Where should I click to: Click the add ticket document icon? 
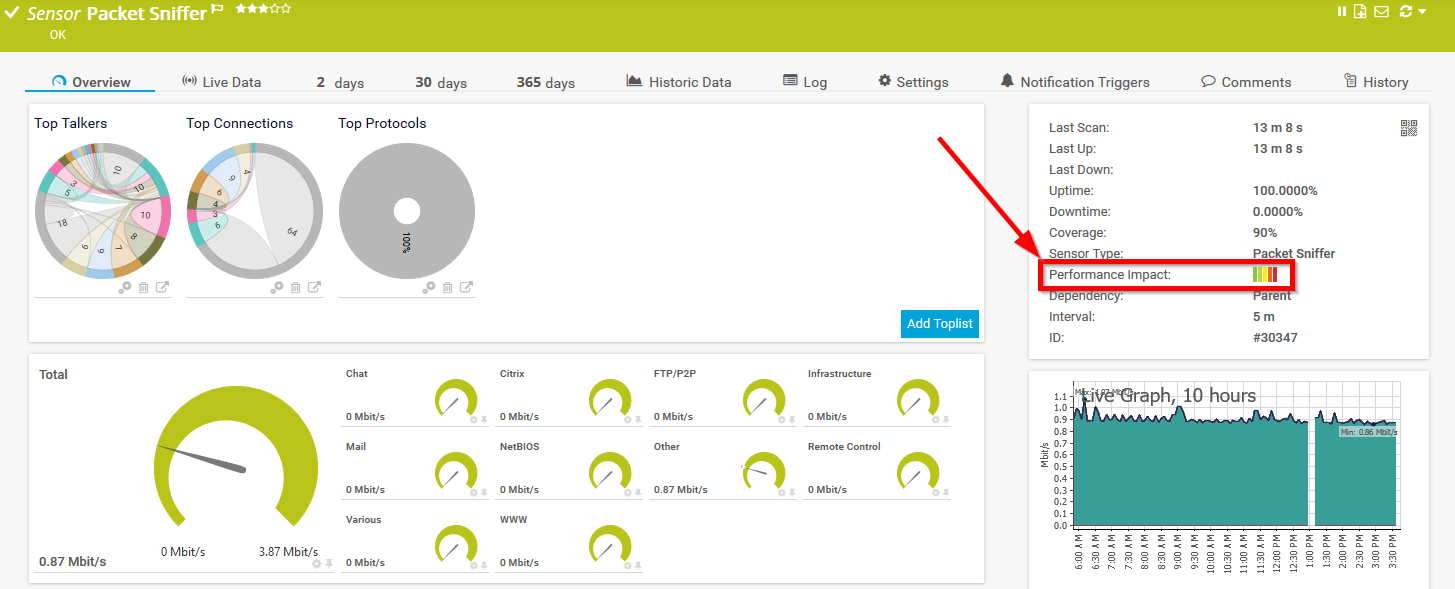(1360, 12)
